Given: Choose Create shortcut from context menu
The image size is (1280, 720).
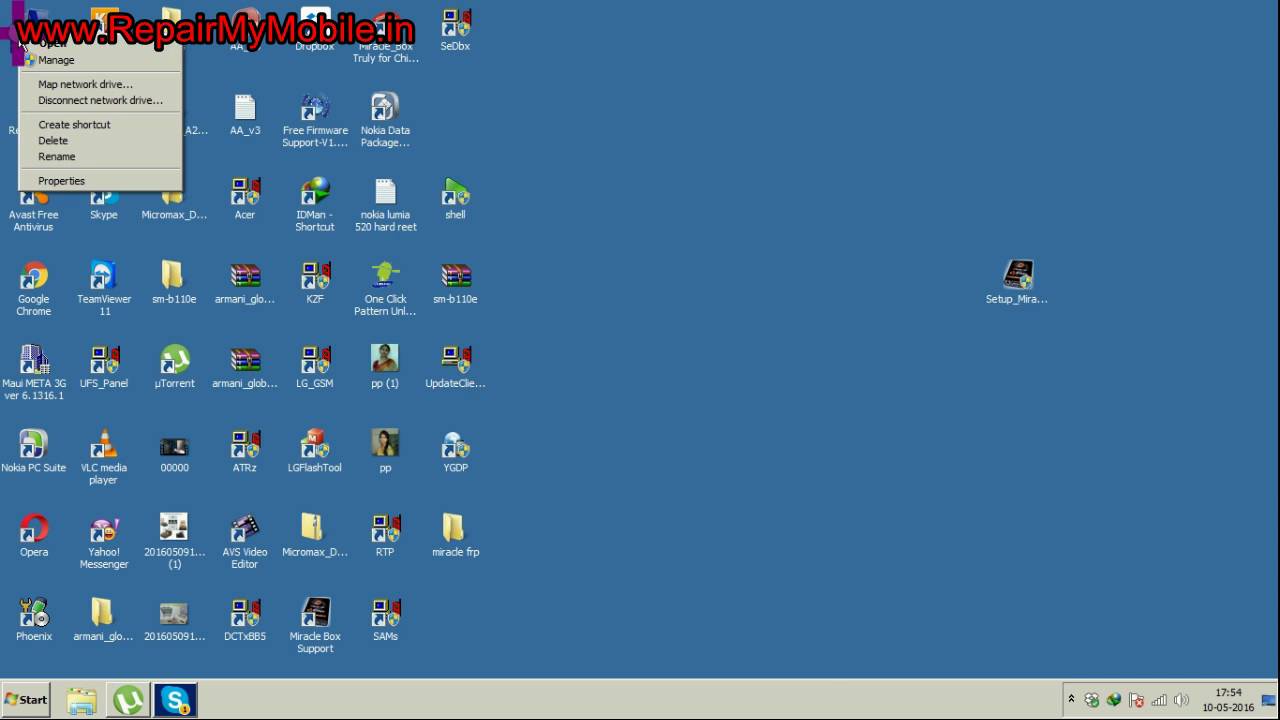Looking at the screenshot, I should point(100,124).
